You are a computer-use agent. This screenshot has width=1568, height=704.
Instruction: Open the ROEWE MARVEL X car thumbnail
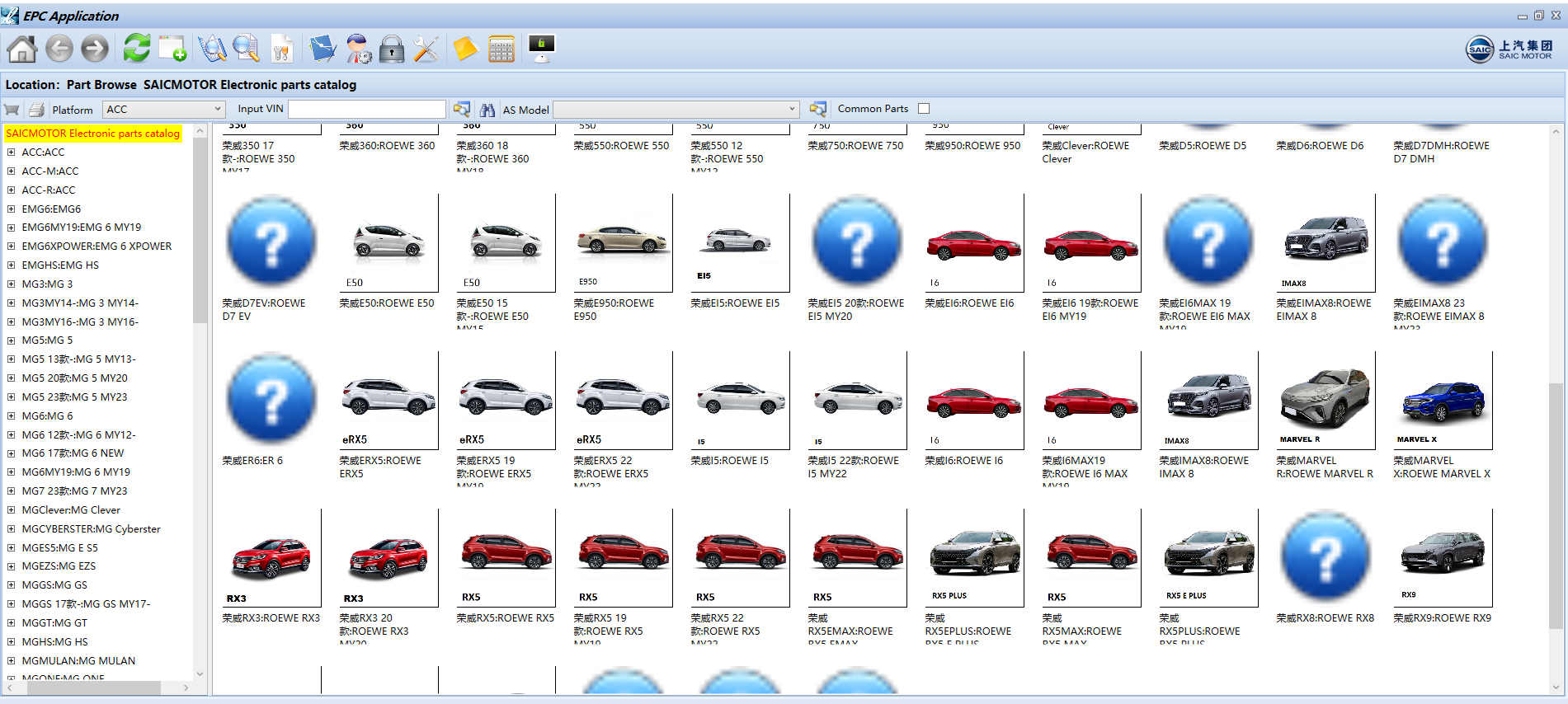(1442, 401)
